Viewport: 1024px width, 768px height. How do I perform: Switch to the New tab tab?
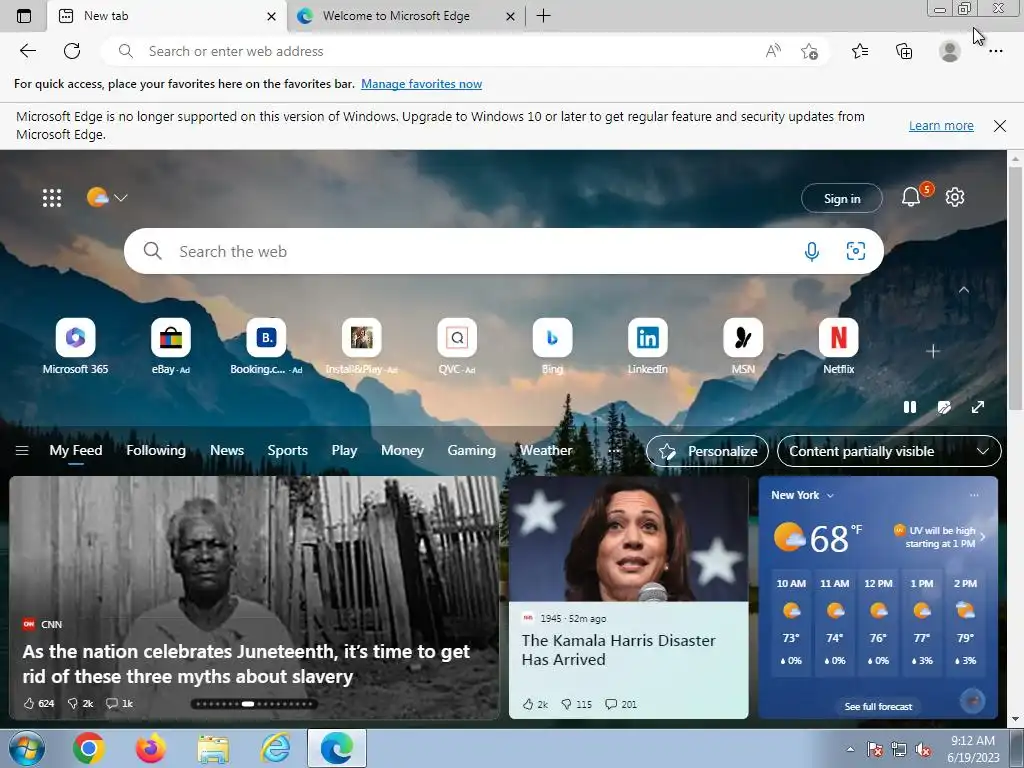click(x=167, y=16)
